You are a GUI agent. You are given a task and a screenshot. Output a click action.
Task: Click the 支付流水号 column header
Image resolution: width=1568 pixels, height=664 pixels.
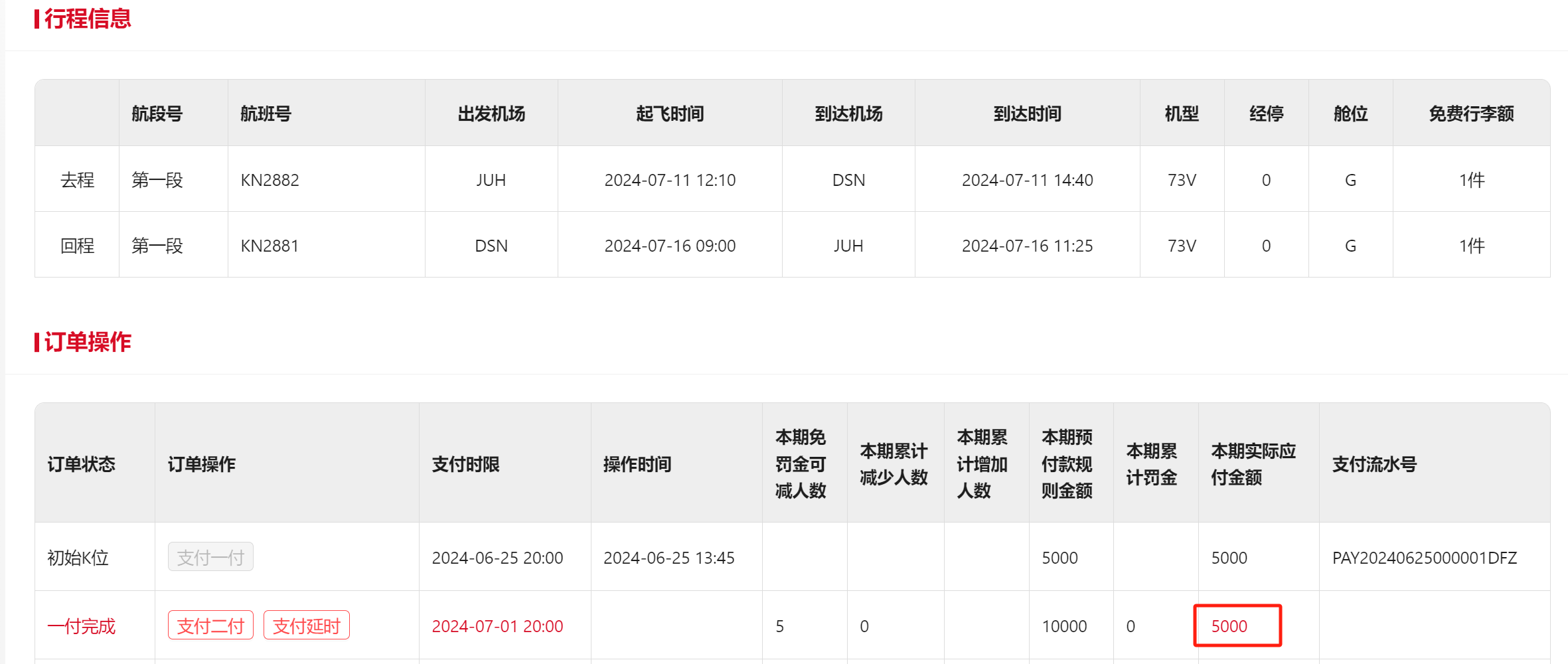tap(1374, 464)
